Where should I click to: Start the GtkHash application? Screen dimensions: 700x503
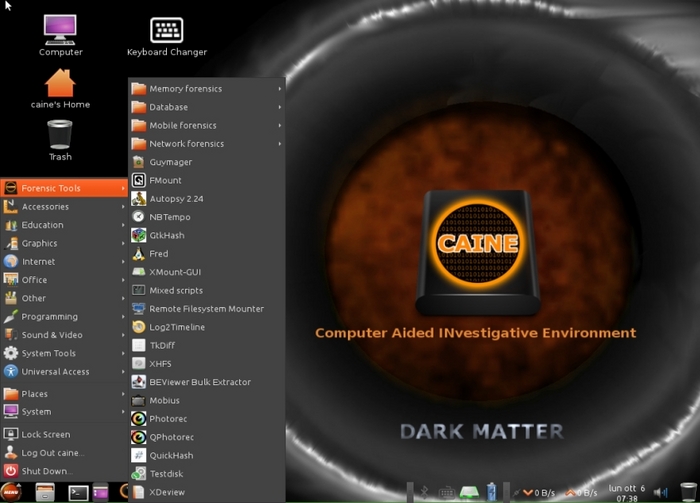pyautogui.click(x=166, y=236)
